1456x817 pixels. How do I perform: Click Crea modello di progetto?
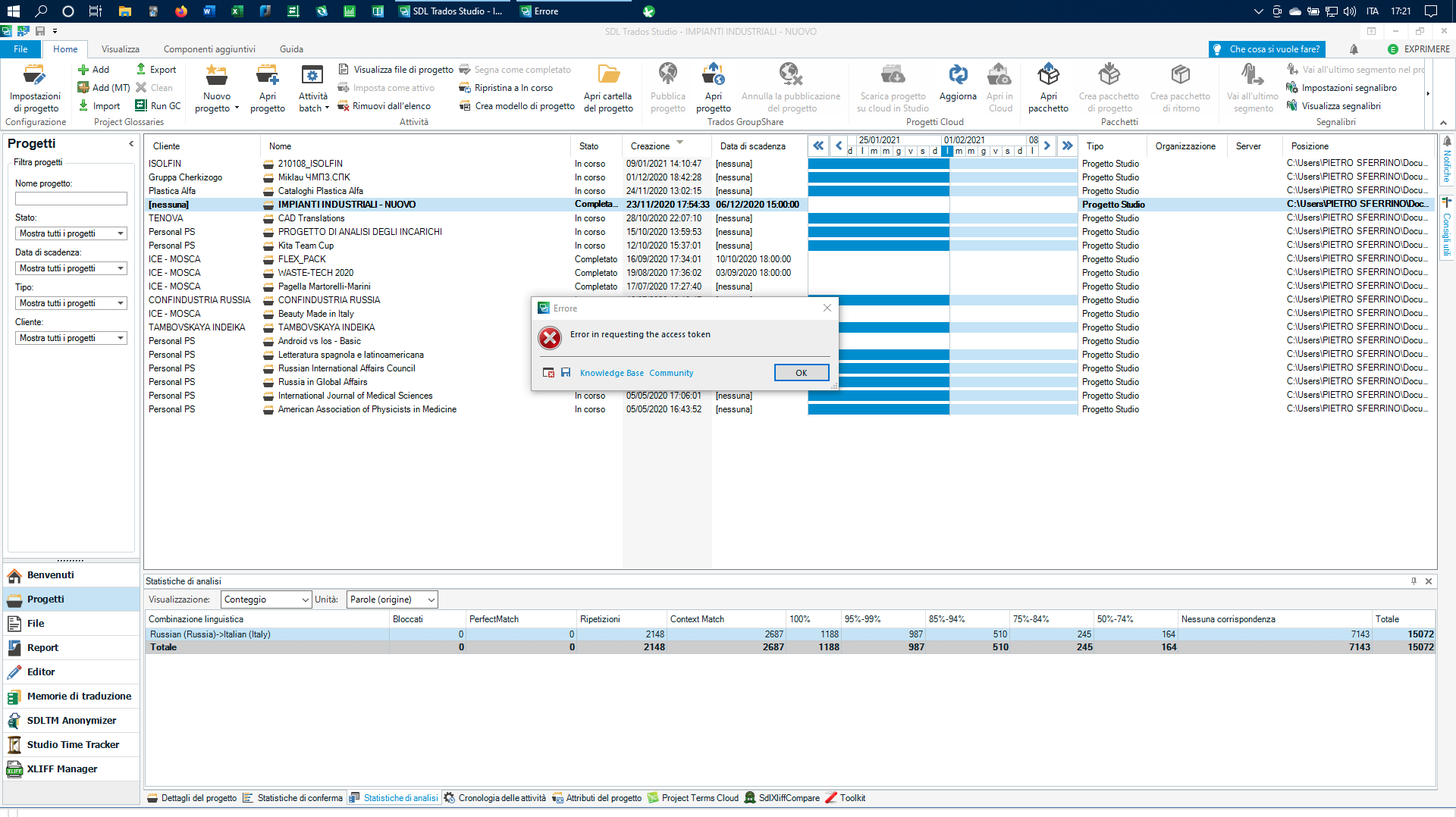(x=517, y=105)
